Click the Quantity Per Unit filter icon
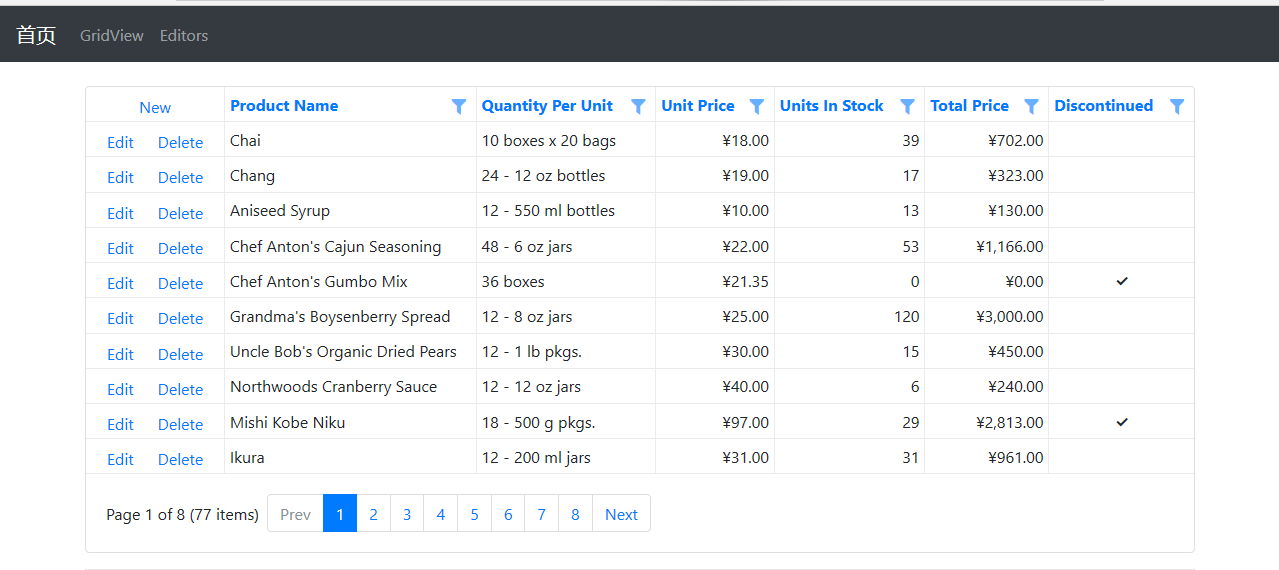The height and width of the screenshot is (570, 1279). click(x=638, y=106)
